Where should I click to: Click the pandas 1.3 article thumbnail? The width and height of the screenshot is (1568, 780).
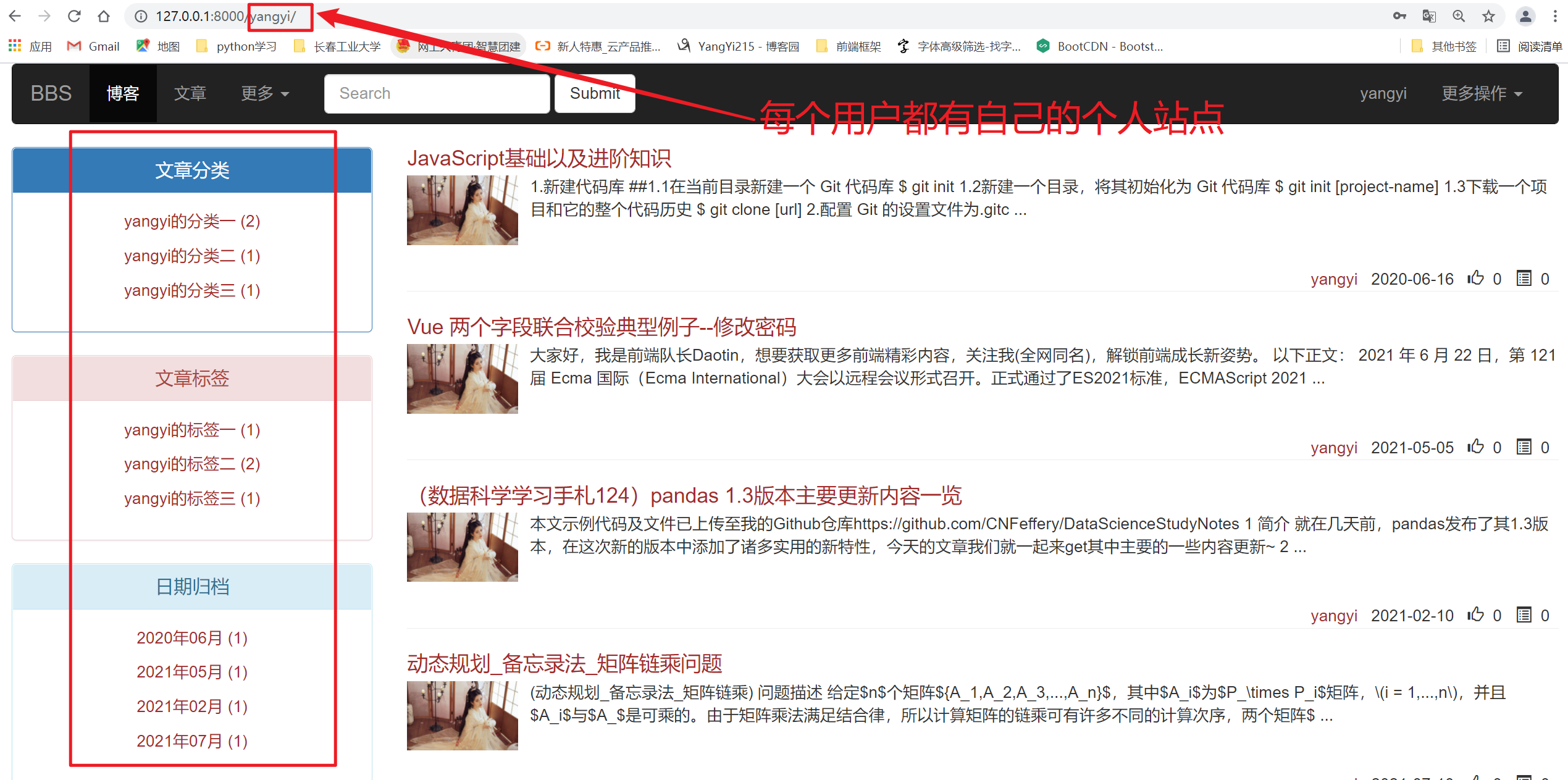462,547
